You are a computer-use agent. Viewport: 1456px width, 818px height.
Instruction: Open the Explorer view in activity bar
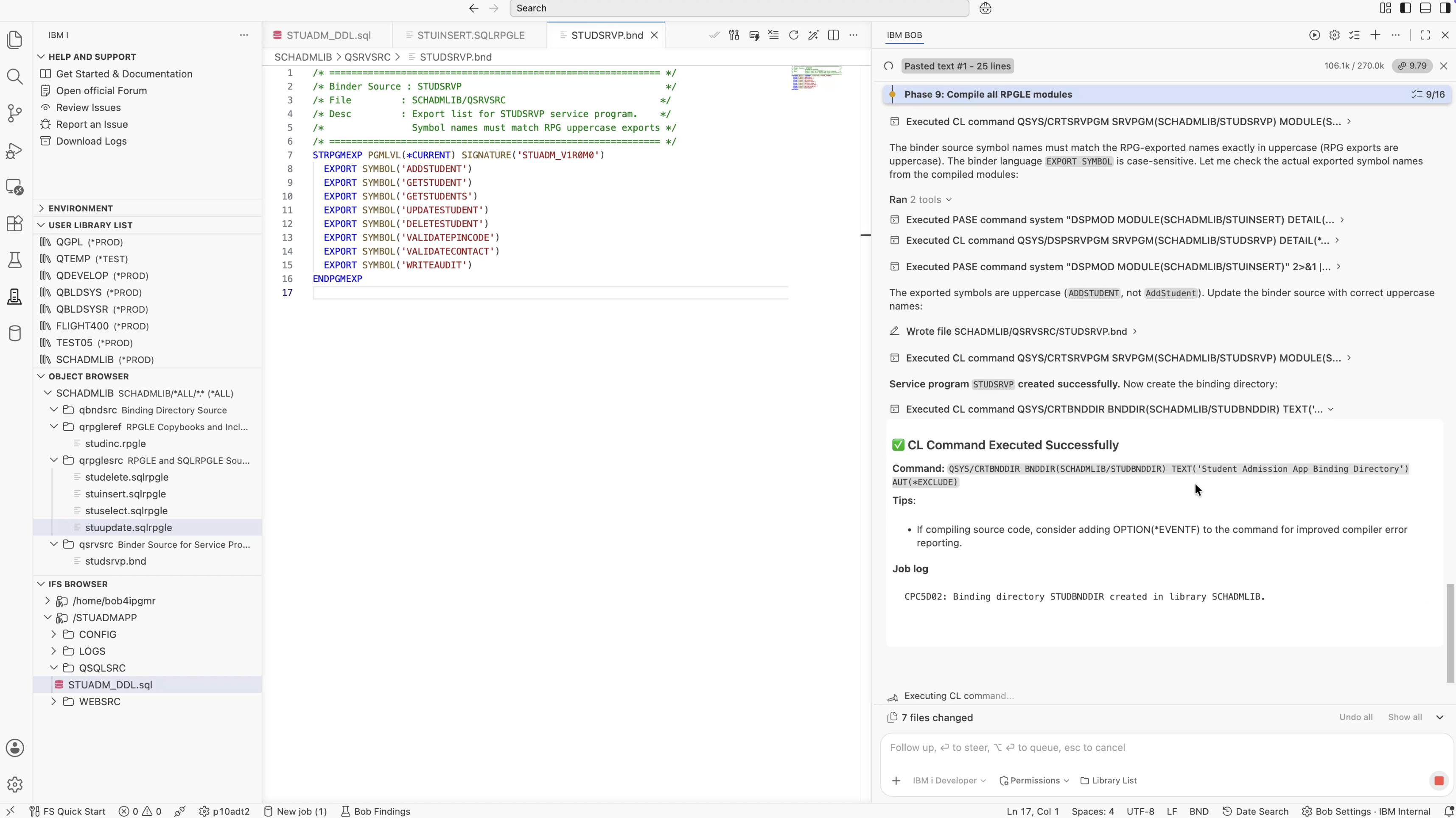point(15,40)
